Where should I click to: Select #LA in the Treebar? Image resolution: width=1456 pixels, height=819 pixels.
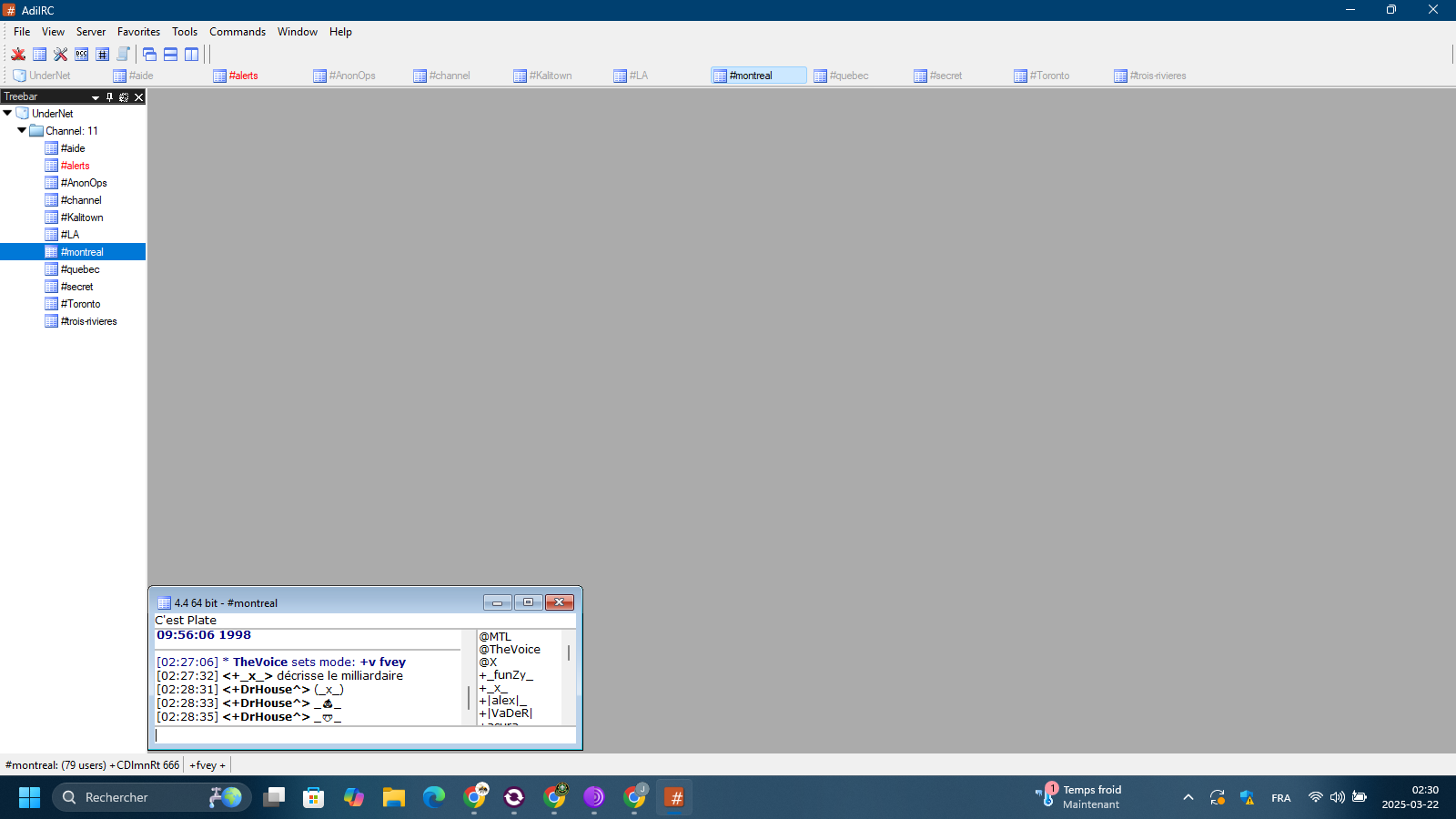coord(70,235)
